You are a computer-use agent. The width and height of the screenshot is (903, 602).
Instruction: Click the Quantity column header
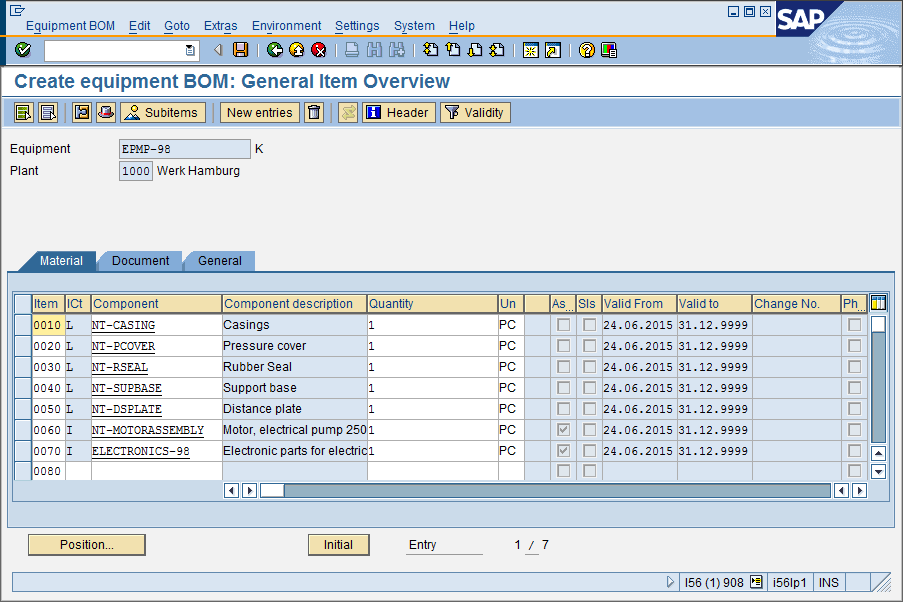[432, 304]
